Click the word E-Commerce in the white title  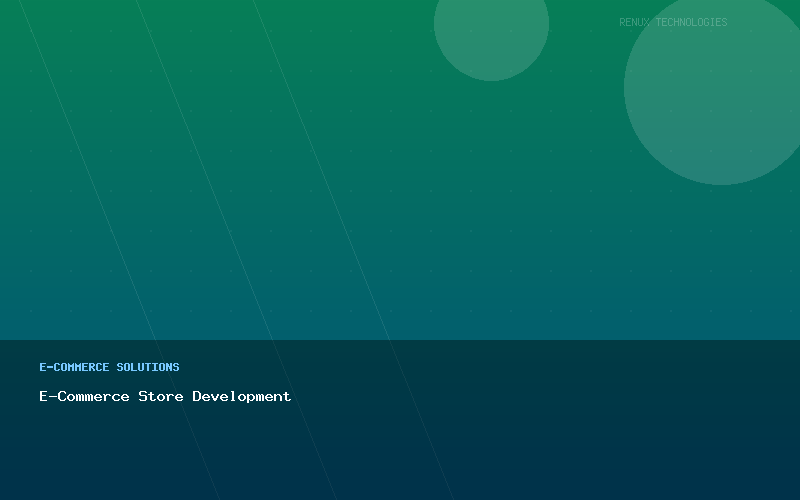[84, 397]
